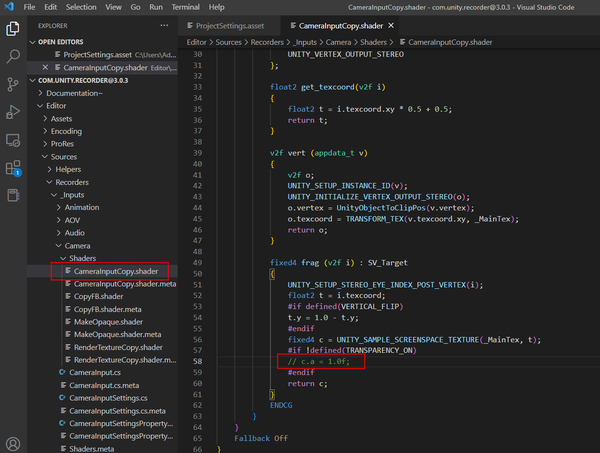Place cursor on the commented c.a line

pos(316,360)
